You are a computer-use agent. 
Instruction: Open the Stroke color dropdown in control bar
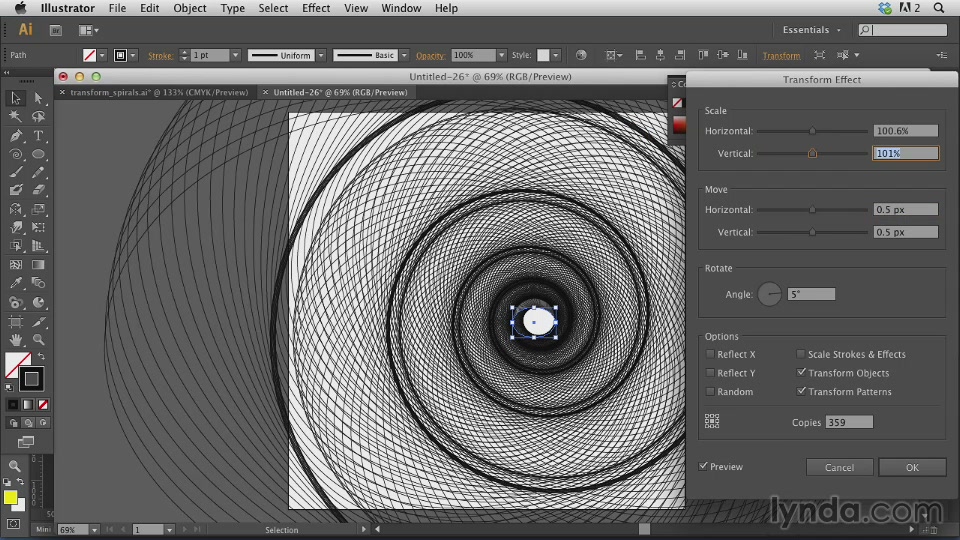pos(133,55)
